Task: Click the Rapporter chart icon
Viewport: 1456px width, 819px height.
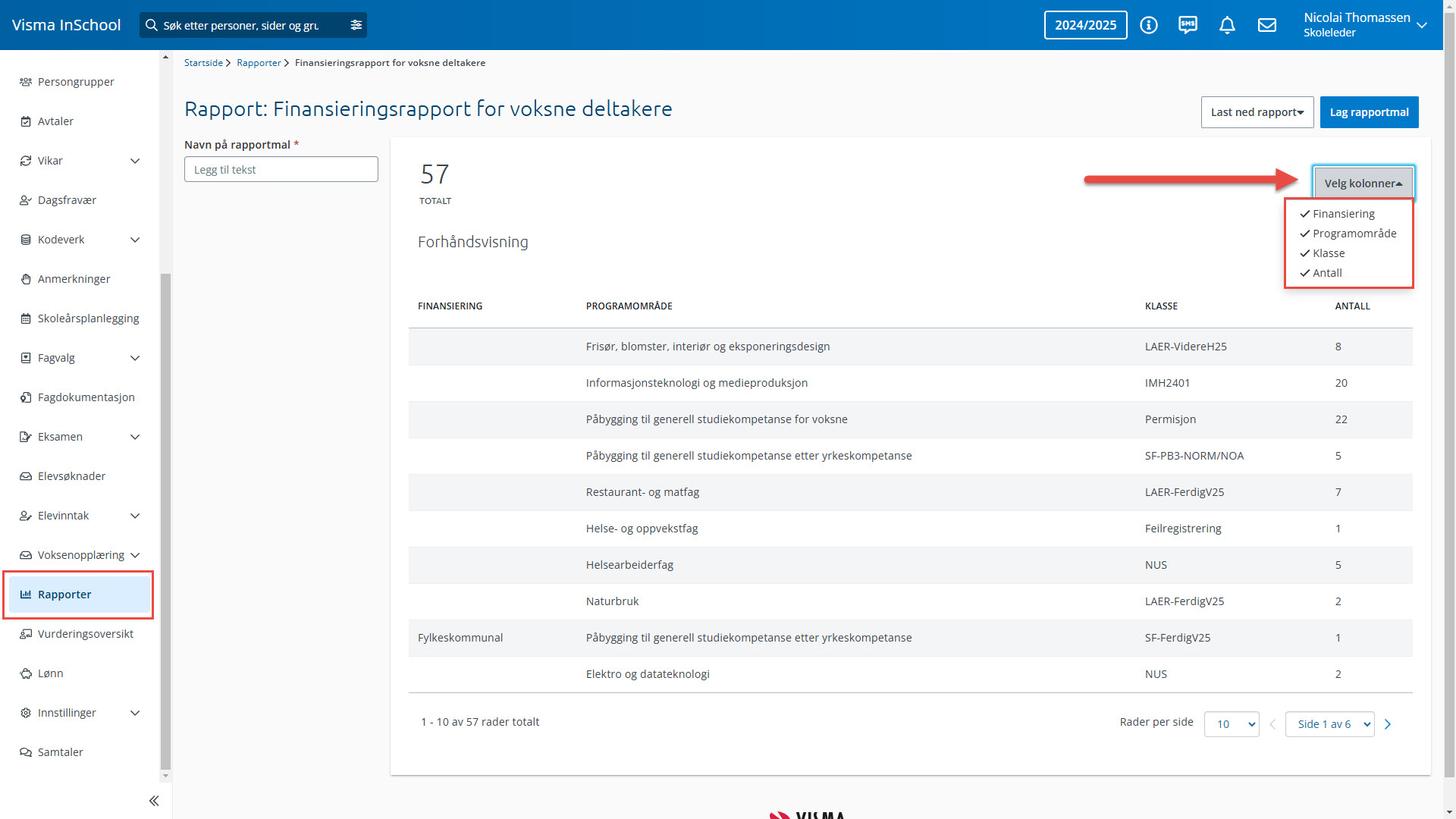Action: click(x=26, y=595)
